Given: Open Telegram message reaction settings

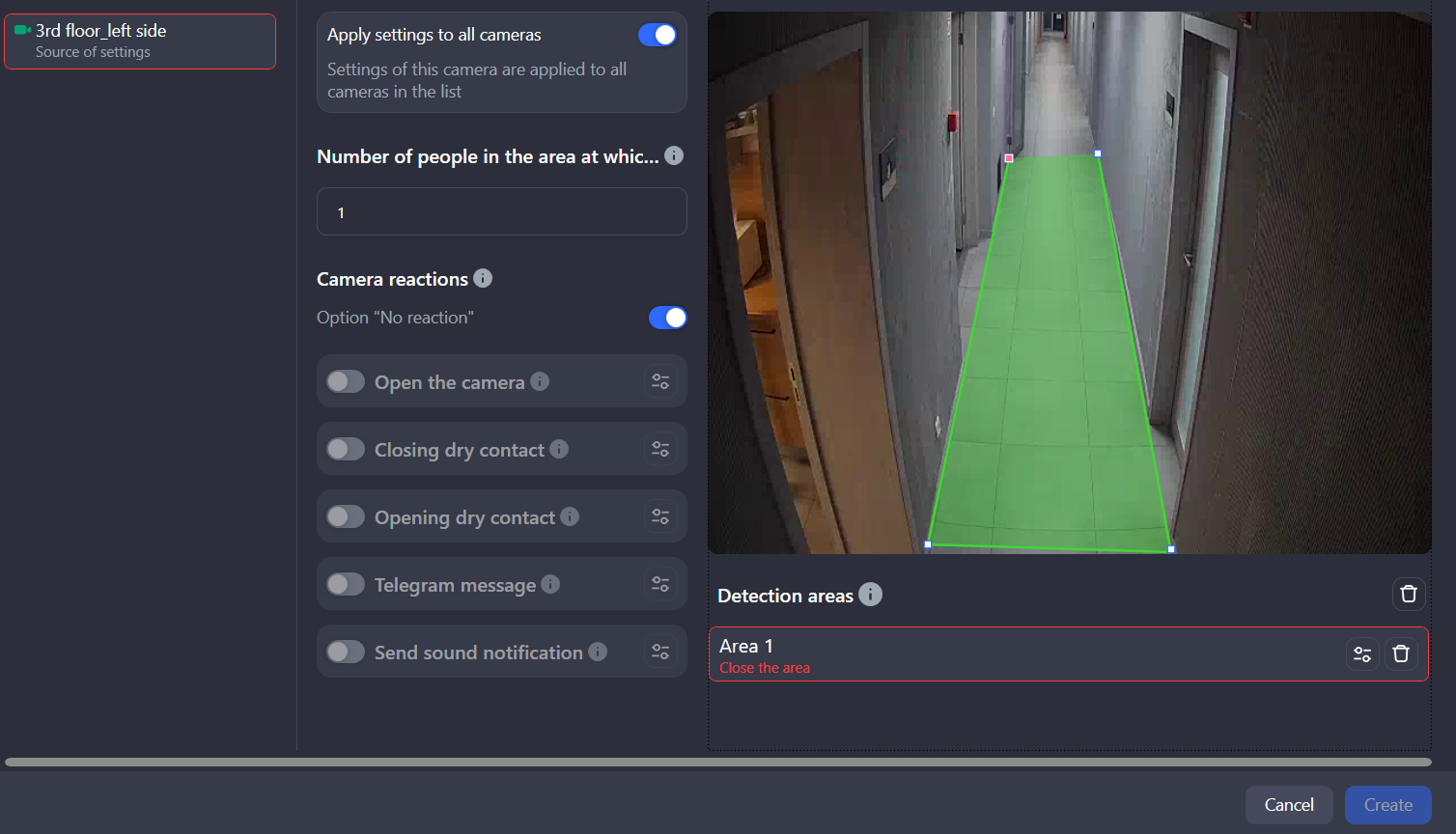Looking at the screenshot, I should [660, 584].
